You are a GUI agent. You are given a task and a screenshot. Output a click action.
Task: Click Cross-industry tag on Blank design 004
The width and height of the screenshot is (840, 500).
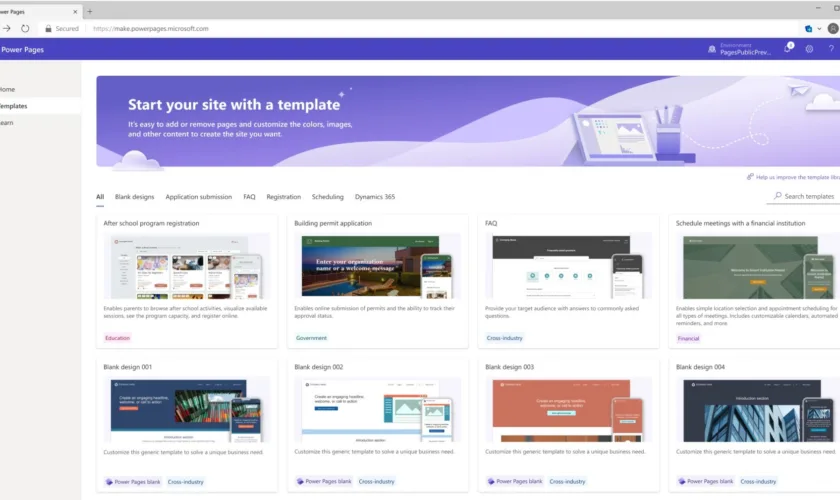(758, 481)
